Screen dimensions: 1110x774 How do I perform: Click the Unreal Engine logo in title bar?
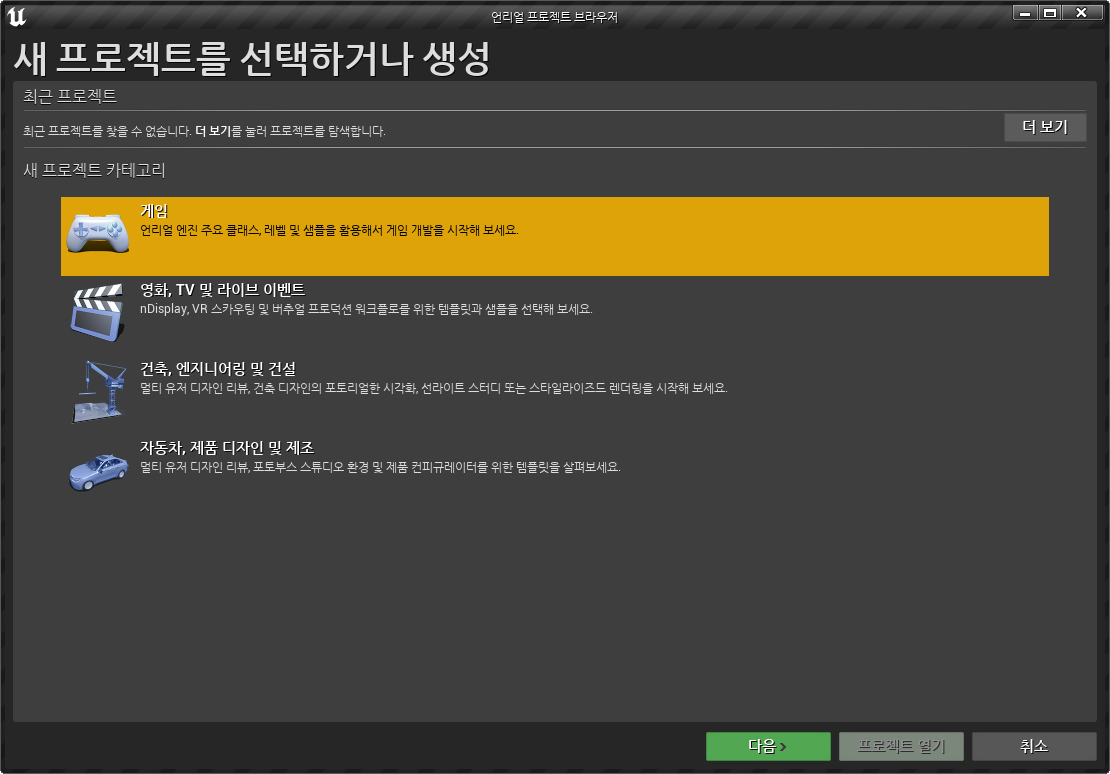point(17,16)
